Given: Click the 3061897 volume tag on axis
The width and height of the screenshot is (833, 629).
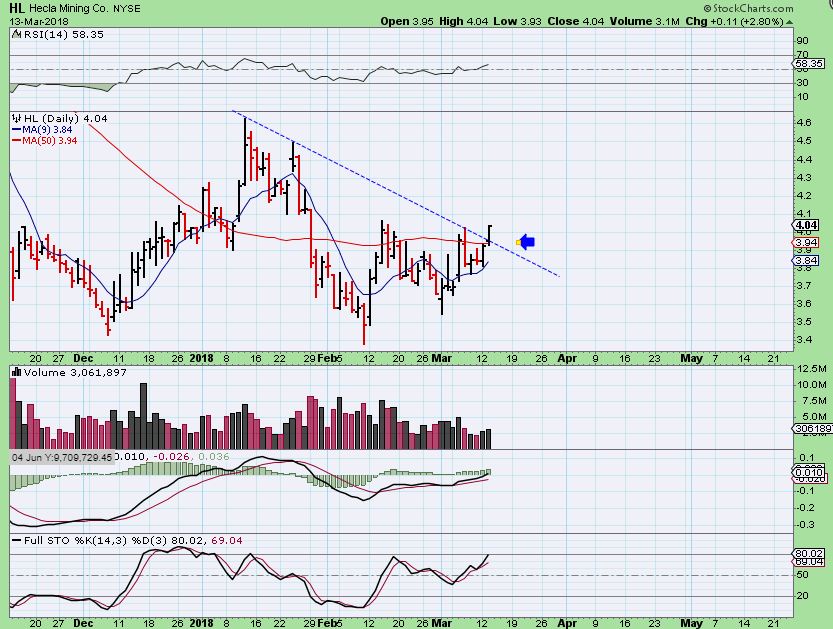Looking at the screenshot, I should tap(812, 428).
